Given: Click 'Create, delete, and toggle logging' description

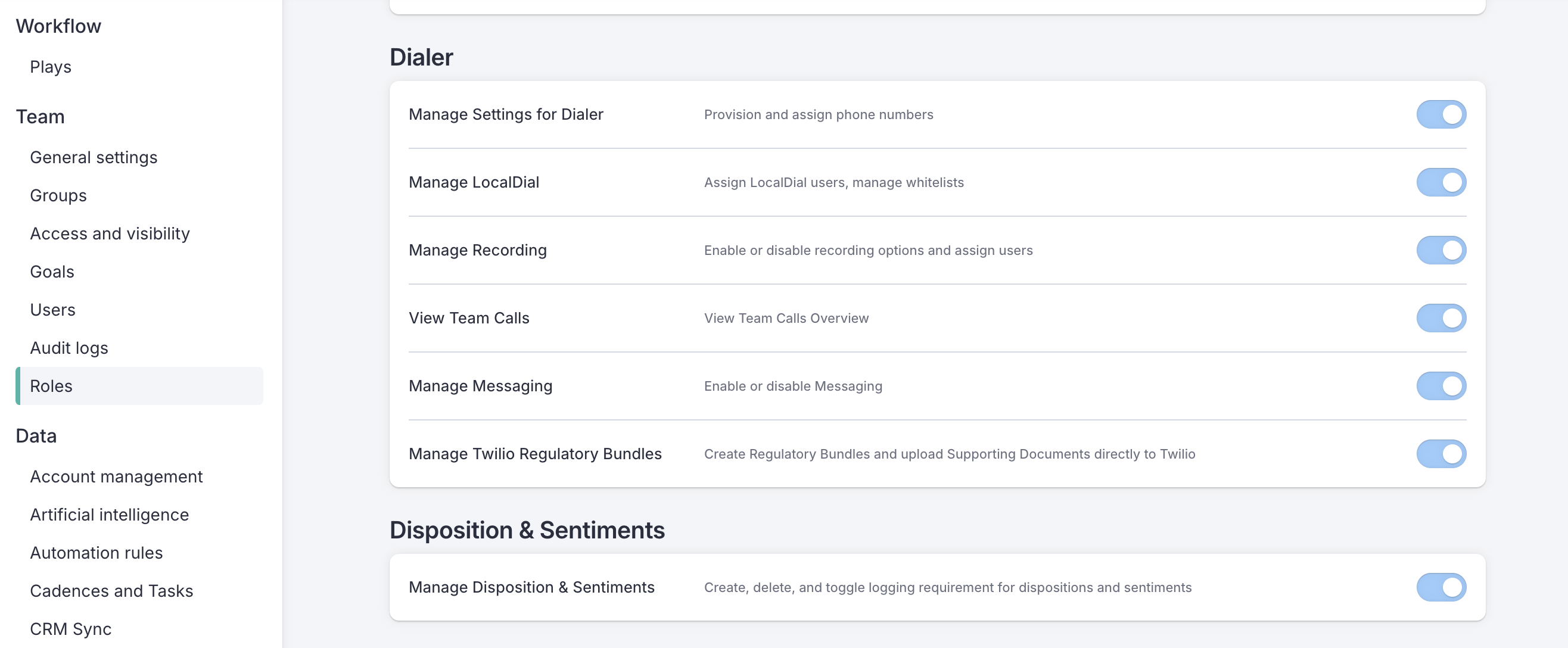Looking at the screenshot, I should [948, 587].
